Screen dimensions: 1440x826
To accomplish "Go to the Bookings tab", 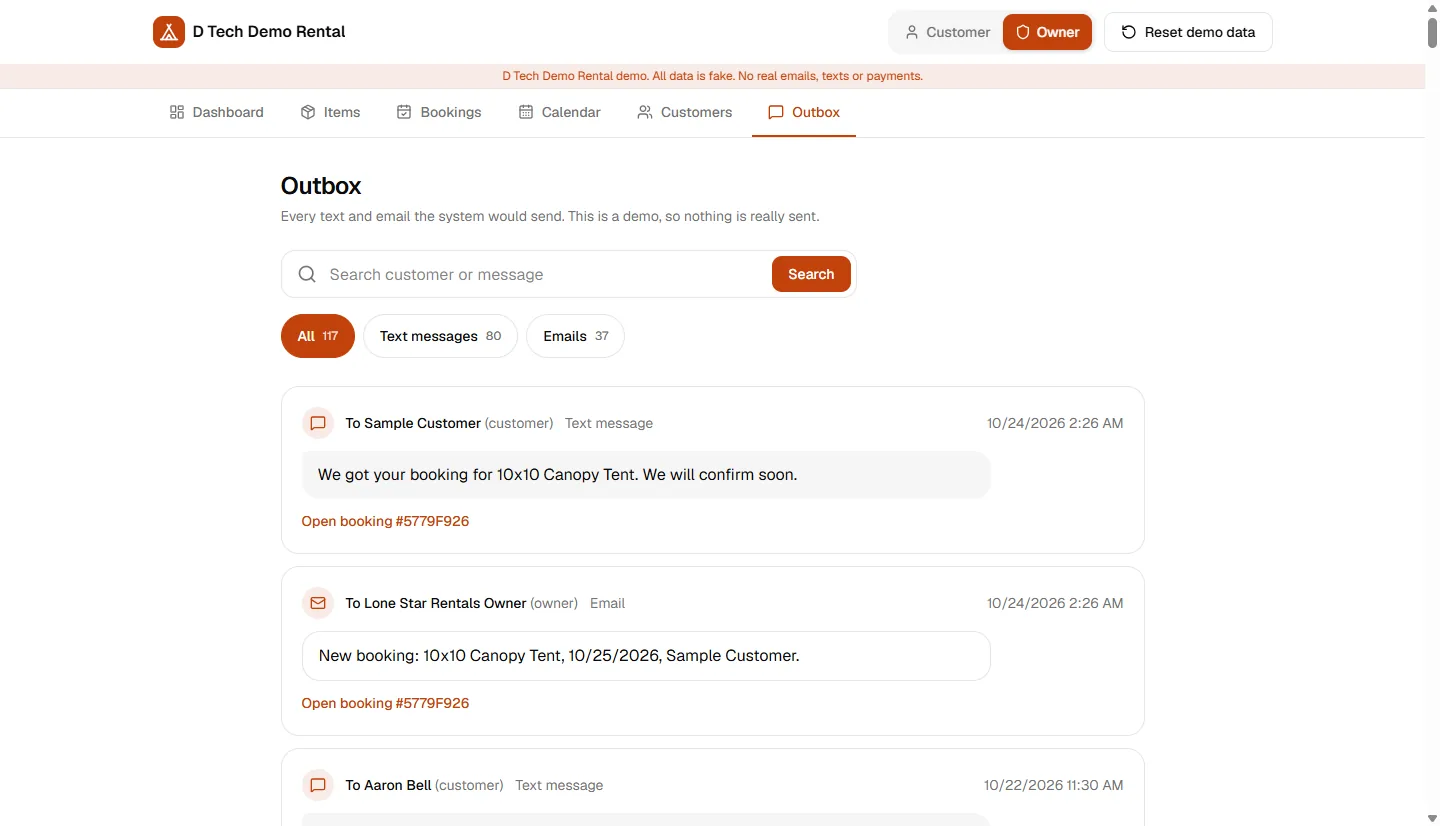I will click(439, 112).
